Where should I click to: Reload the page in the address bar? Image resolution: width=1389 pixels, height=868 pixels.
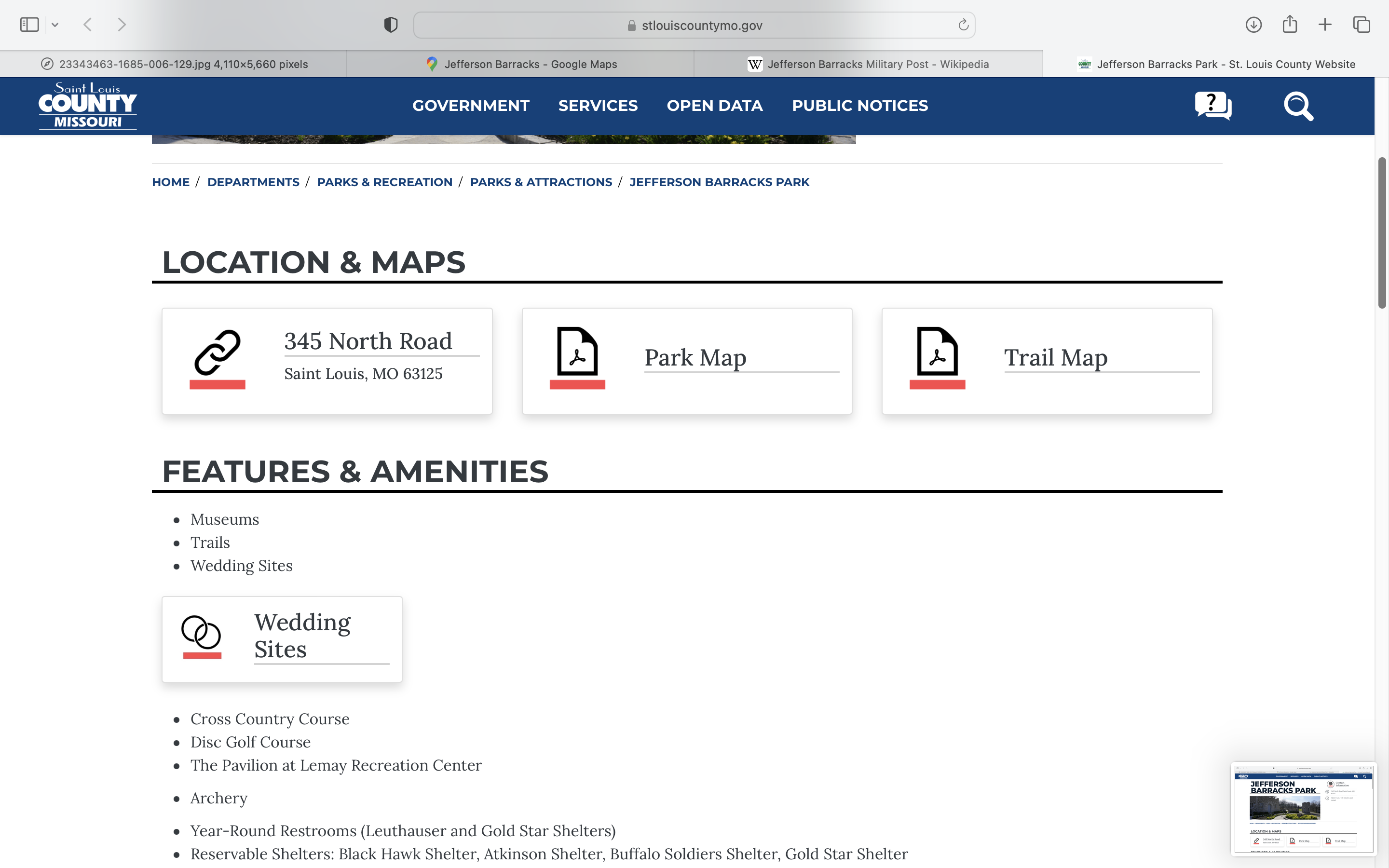coord(963,25)
